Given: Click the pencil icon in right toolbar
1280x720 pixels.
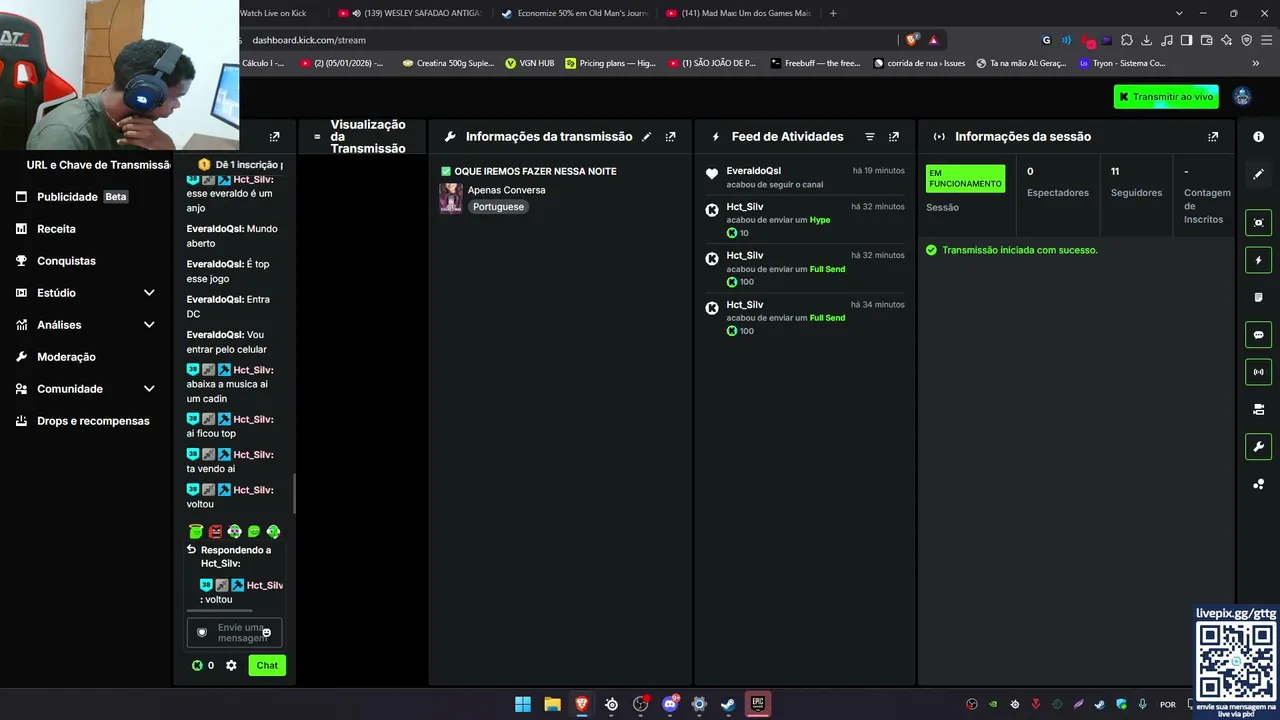Looking at the screenshot, I should [x=1258, y=174].
